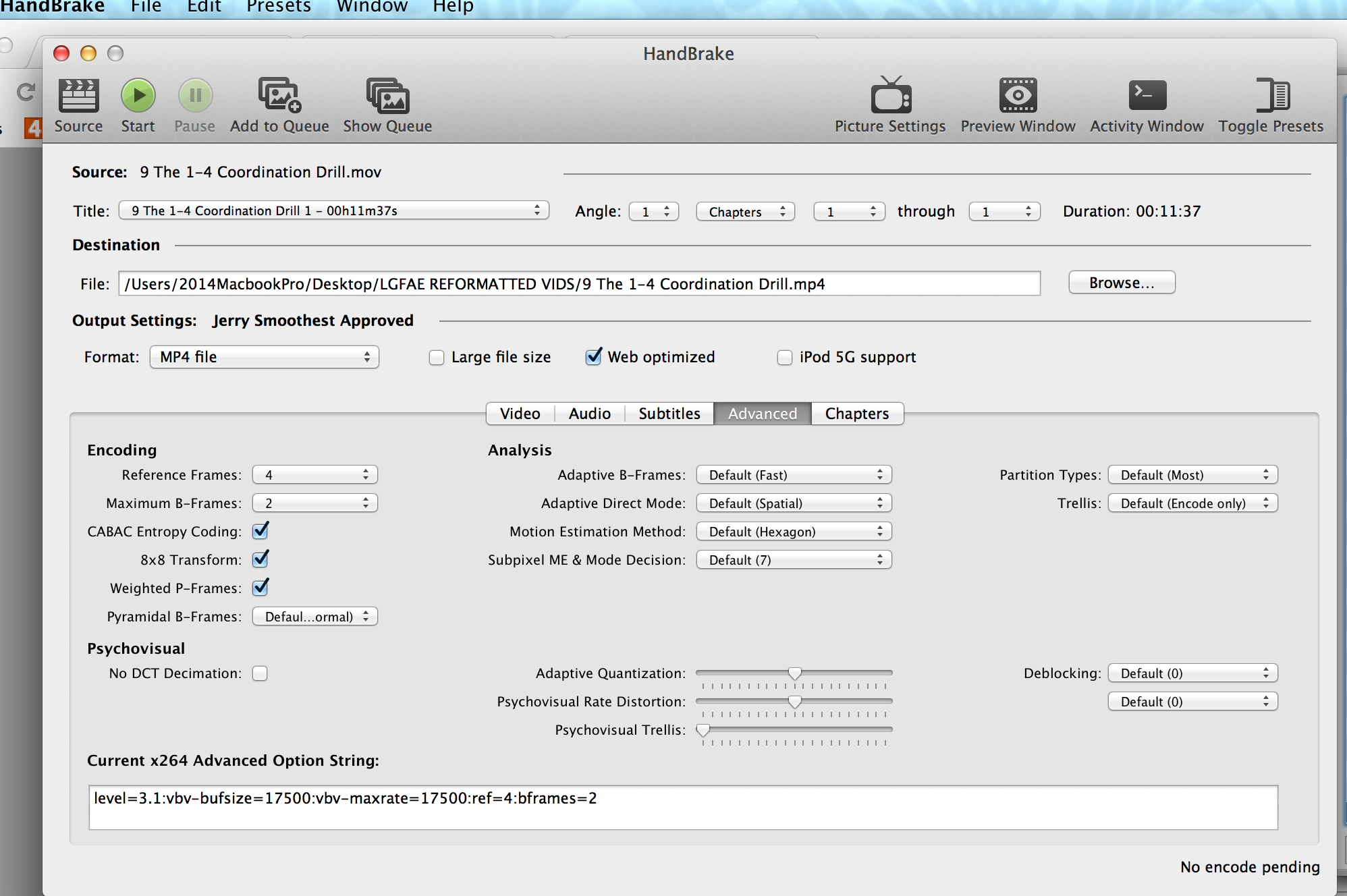Viewport: 1347px width, 896px height.
Task: Open the Preview Window
Action: click(1017, 96)
